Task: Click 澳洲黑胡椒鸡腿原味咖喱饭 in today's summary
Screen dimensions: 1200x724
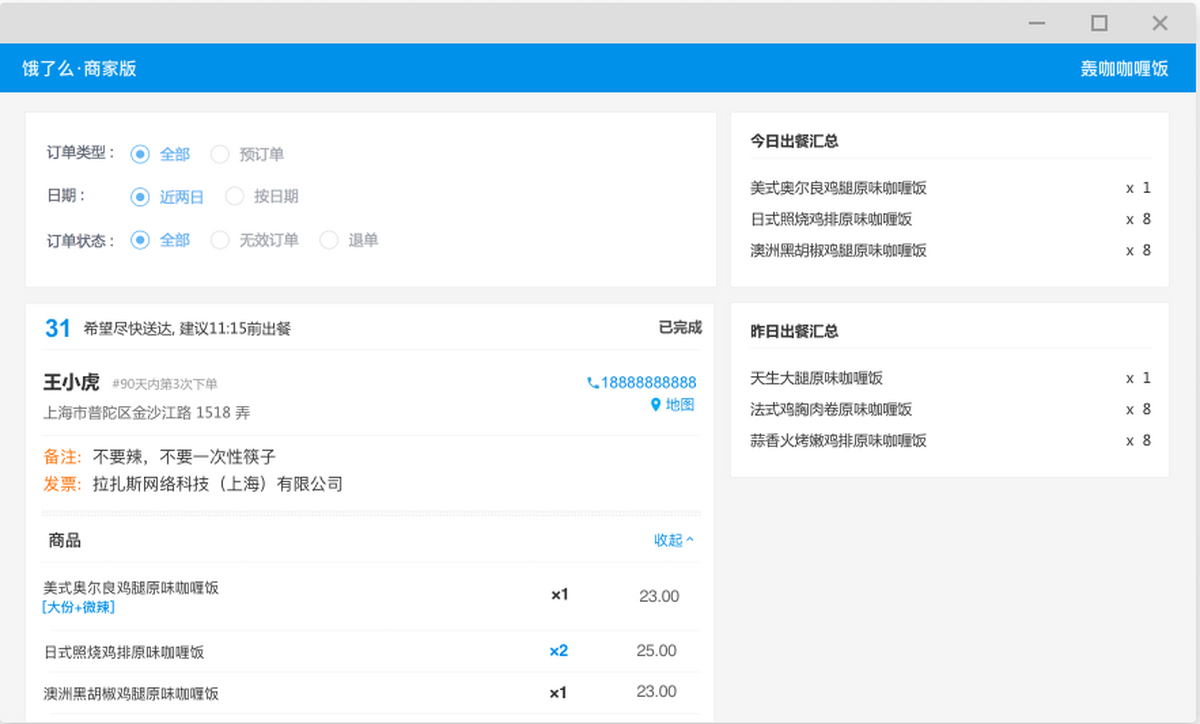Action: coord(839,250)
